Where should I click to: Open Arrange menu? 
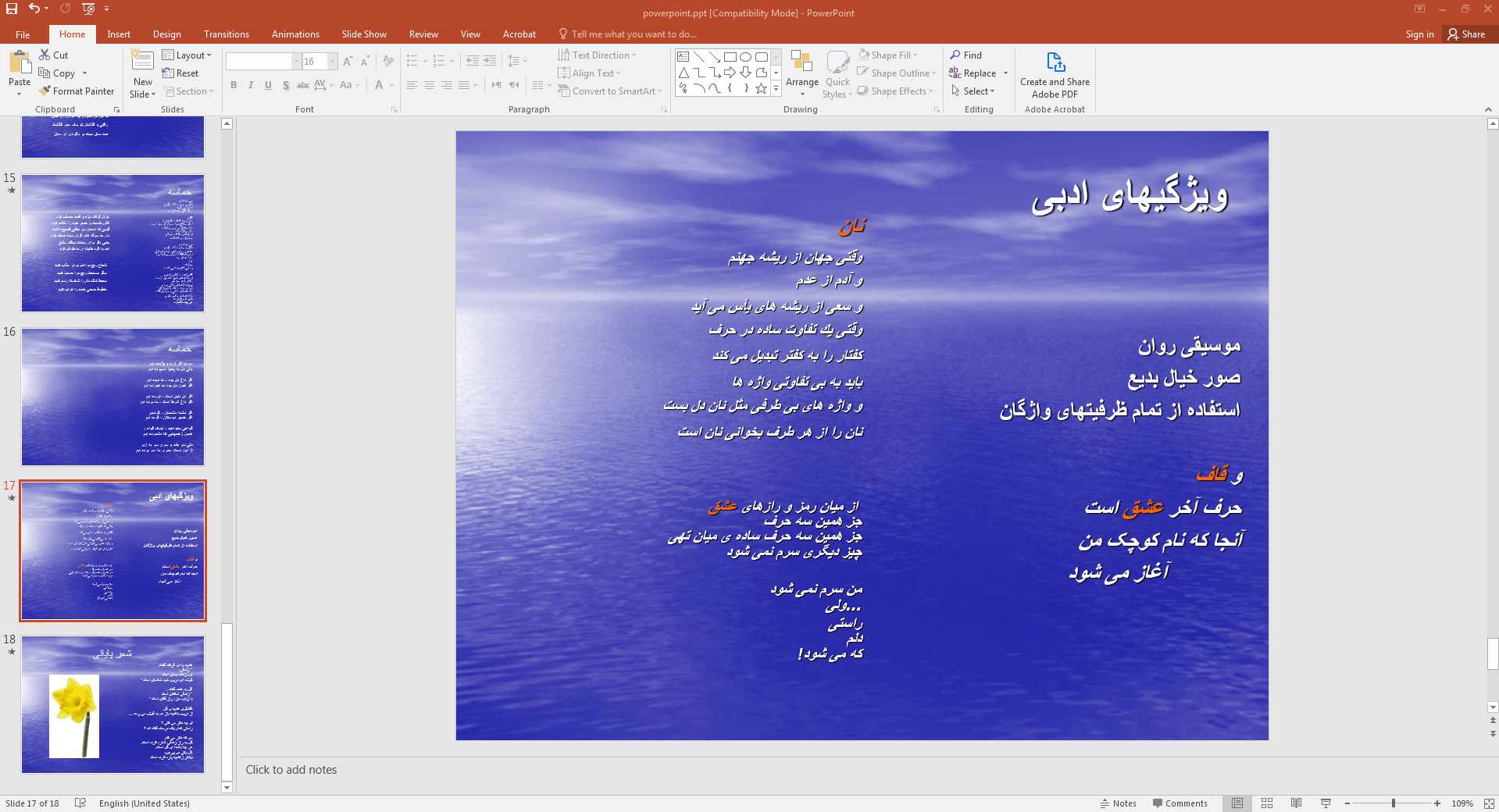(802, 73)
